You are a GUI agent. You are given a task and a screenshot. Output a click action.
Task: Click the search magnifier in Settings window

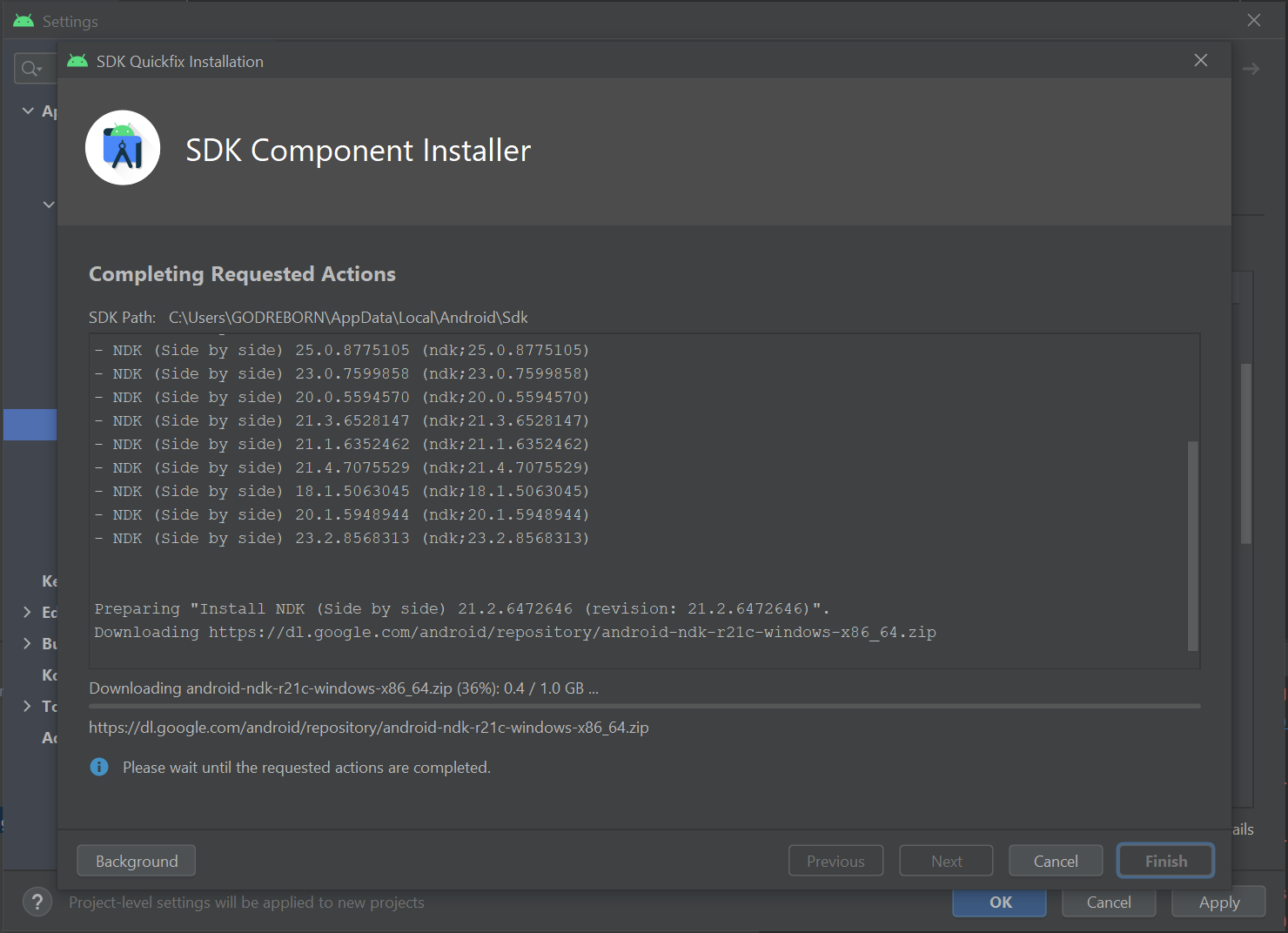(31, 69)
